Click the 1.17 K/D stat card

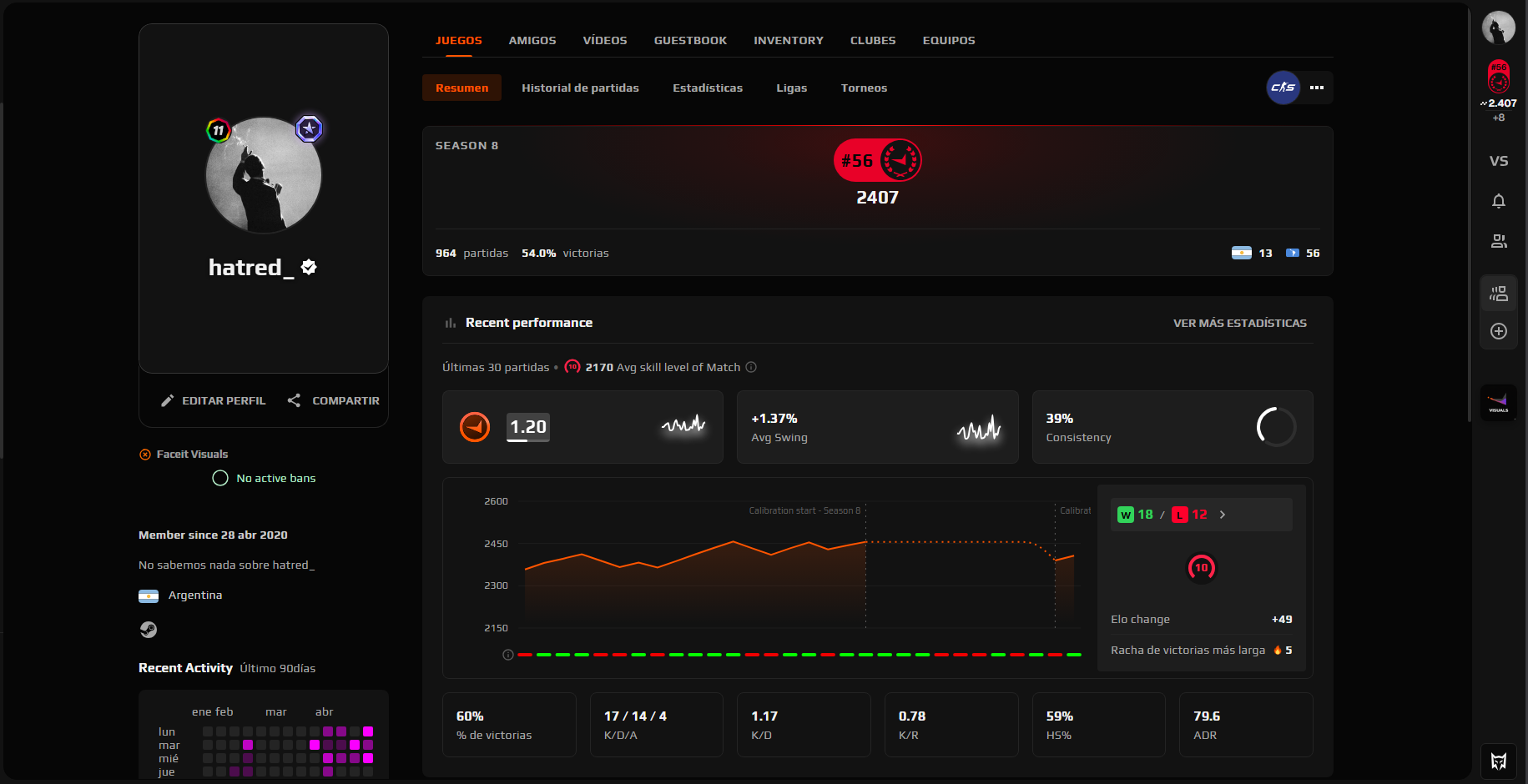[804, 725]
